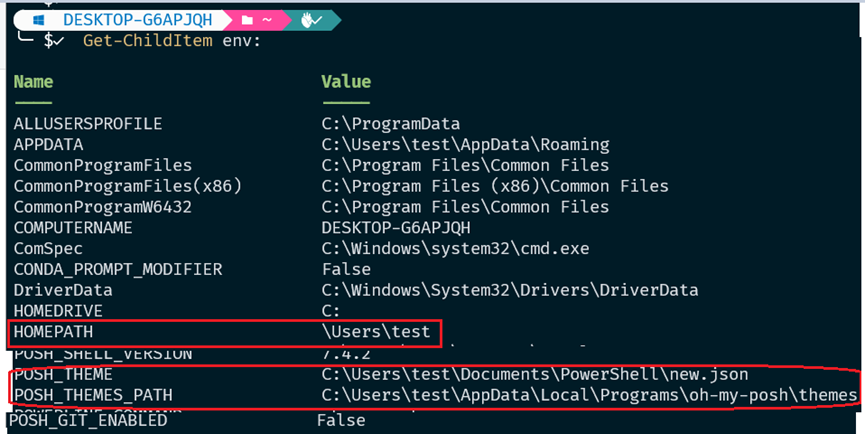The image size is (865, 434).
Task: Select the ALLUSERSPROFILE variable name
Action: 88,124
